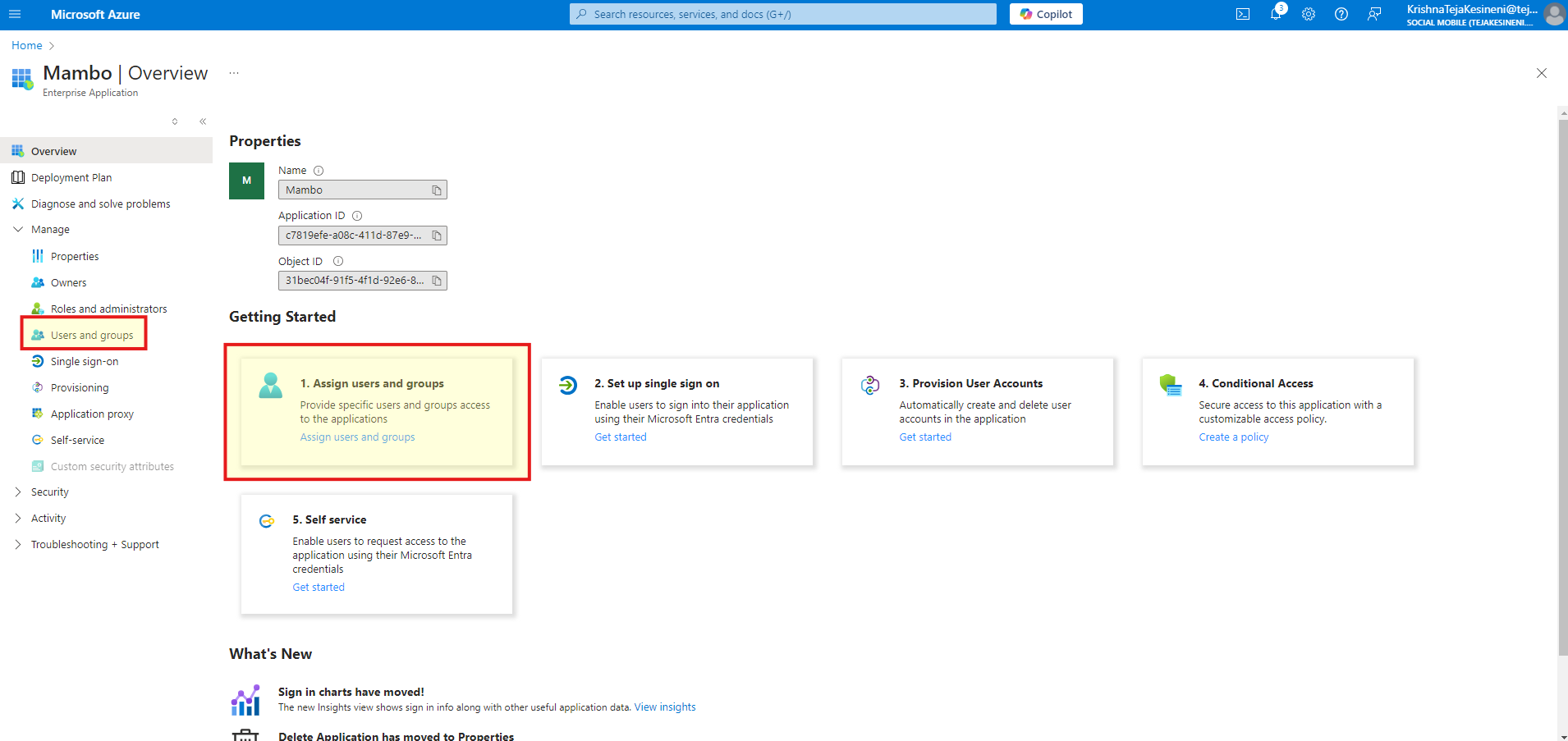Screen dimensions: 1568x741
Task: Select Single sign-on menu item
Action: coord(84,361)
